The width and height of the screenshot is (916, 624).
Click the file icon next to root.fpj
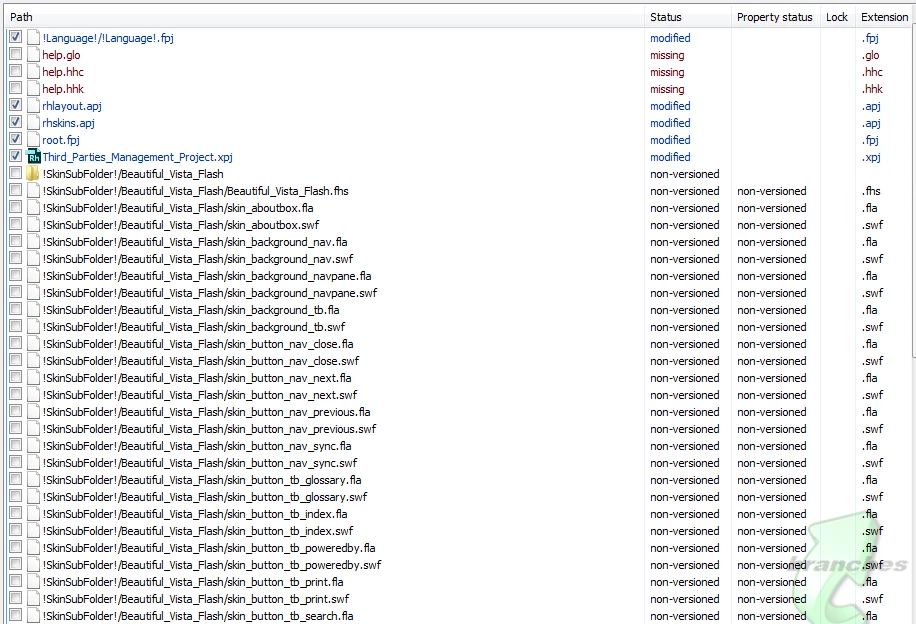click(x=33, y=140)
